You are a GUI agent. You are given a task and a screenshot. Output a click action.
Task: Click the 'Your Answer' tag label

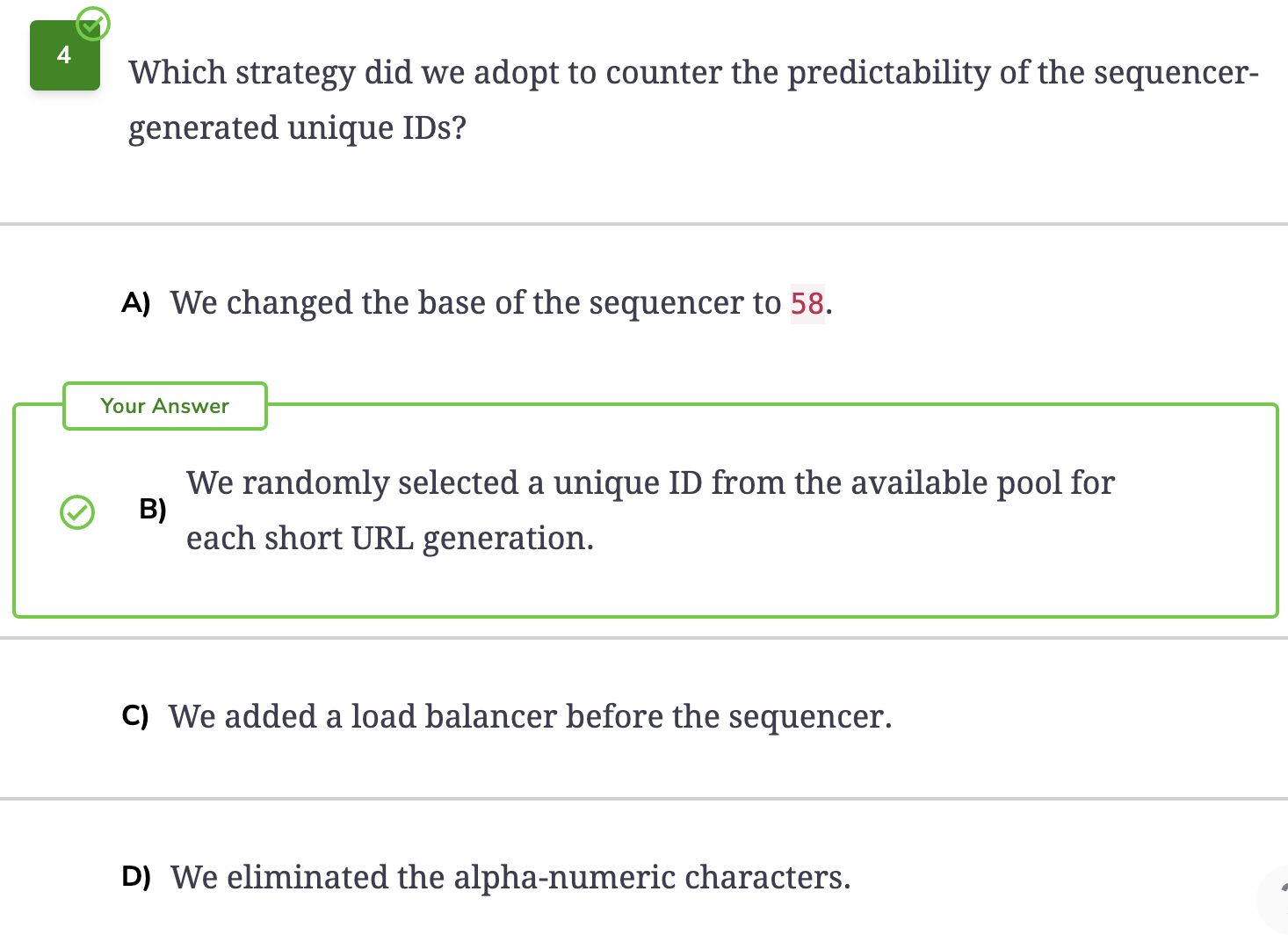(x=165, y=406)
